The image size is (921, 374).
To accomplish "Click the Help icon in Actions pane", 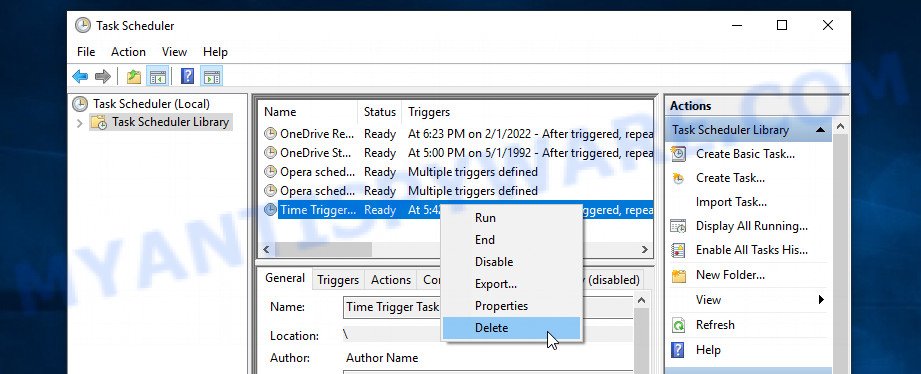I will [x=678, y=350].
